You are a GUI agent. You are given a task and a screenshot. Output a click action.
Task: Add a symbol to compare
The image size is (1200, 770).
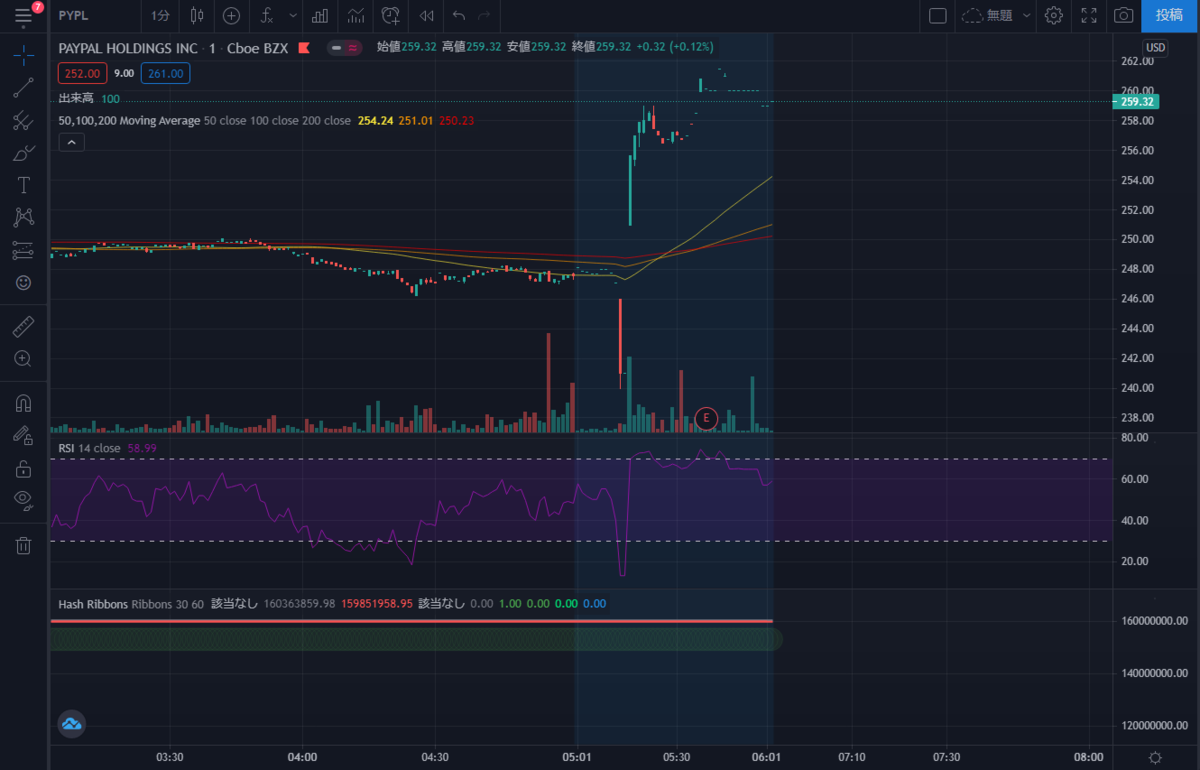point(231,15)
